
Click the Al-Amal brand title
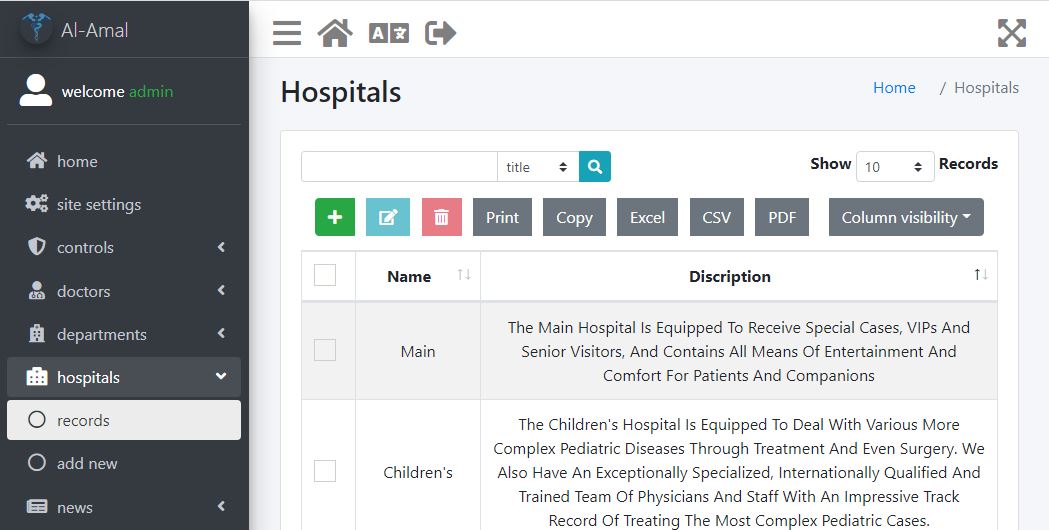click(94, 29)
